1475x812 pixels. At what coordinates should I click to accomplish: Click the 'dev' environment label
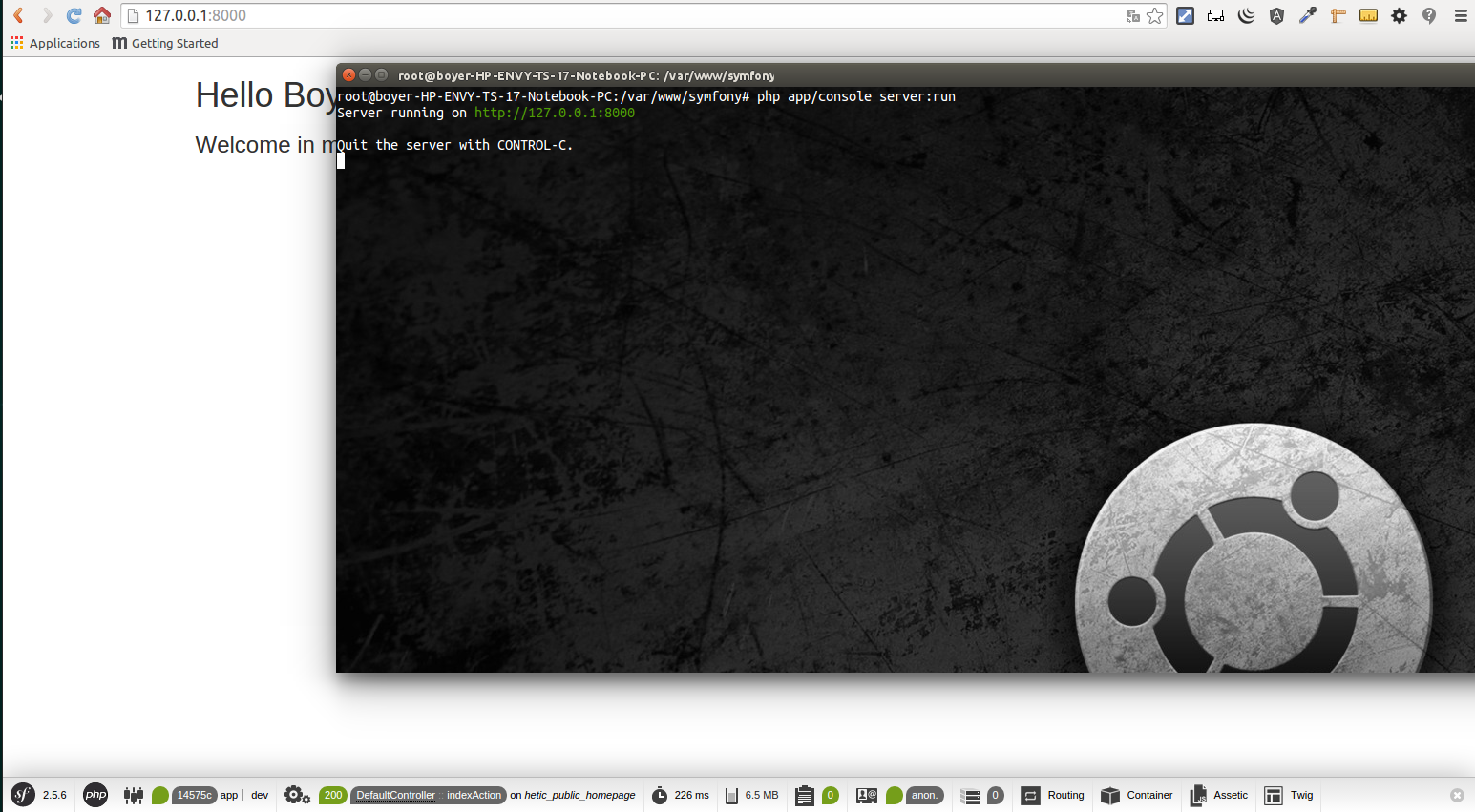(x=260, y=795)
